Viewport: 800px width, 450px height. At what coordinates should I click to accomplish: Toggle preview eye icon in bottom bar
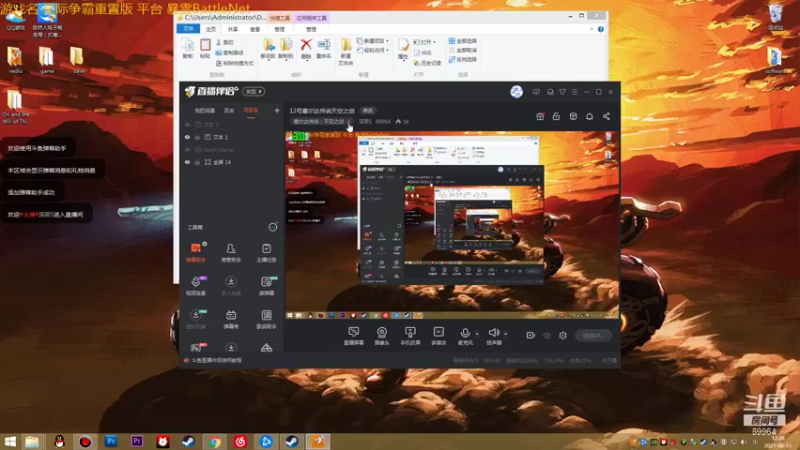click(547, 335)
